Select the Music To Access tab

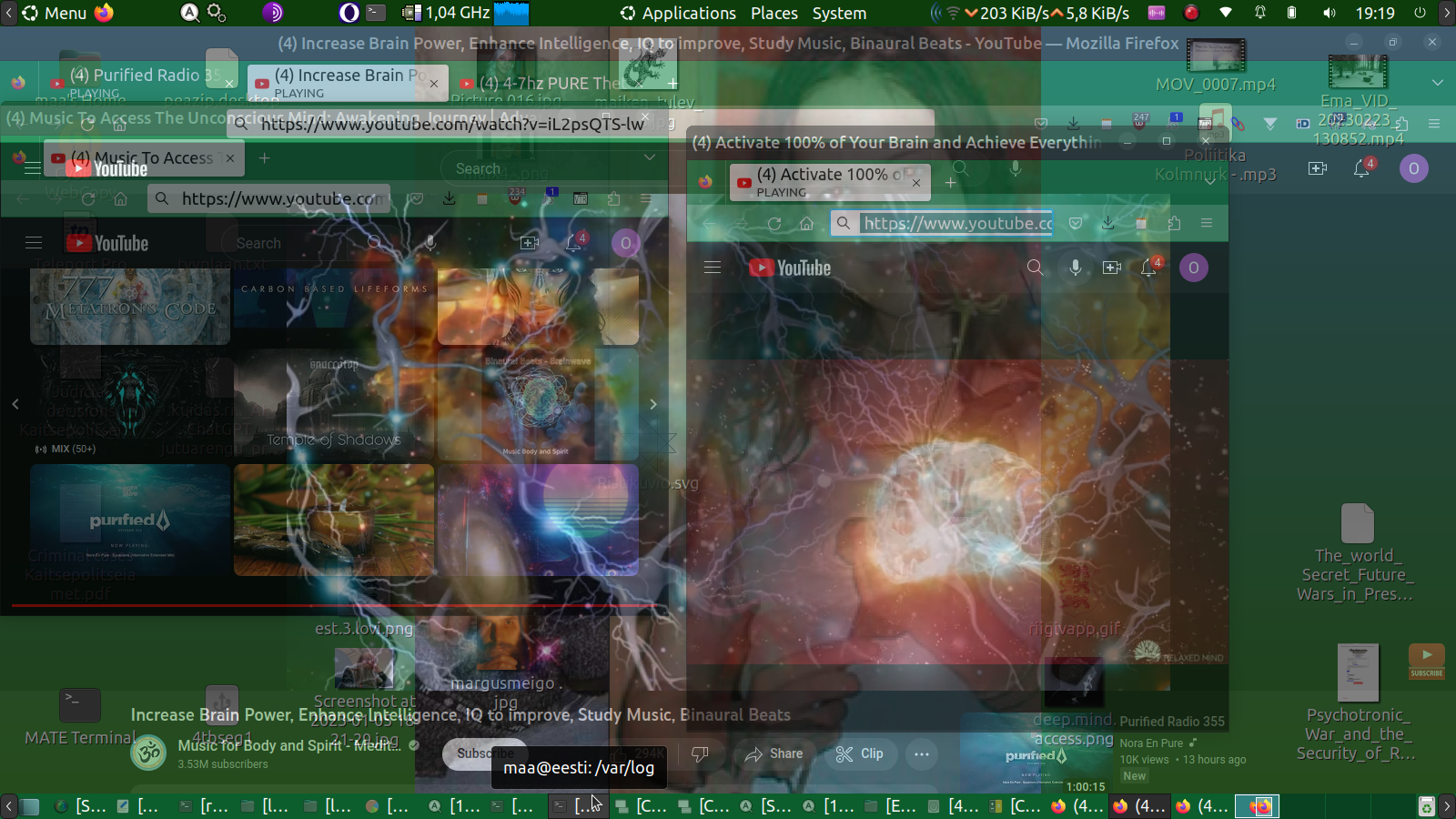click(144, 157)
